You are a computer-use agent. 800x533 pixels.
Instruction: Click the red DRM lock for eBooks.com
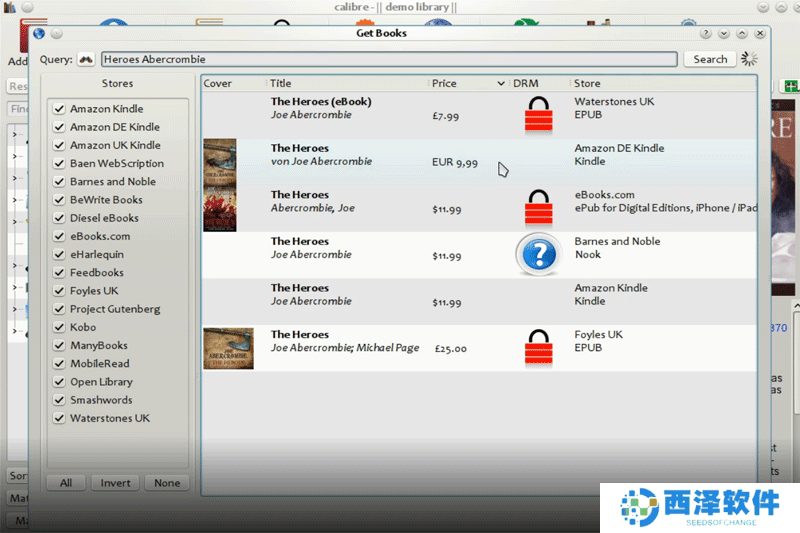point(538,208)
